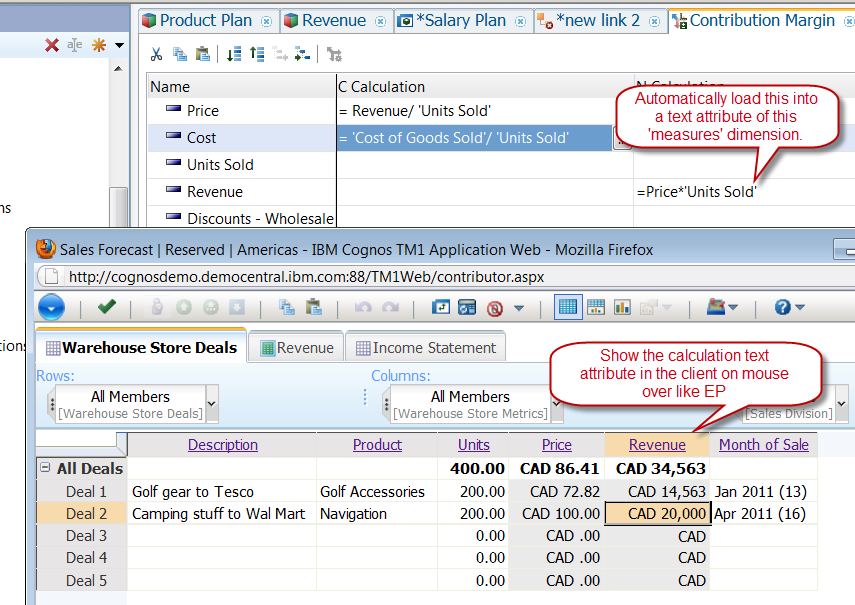The height and width of the screenshot is (605, 855).
Task: Click the orange asterisk new icon
Action: [99, 45]
